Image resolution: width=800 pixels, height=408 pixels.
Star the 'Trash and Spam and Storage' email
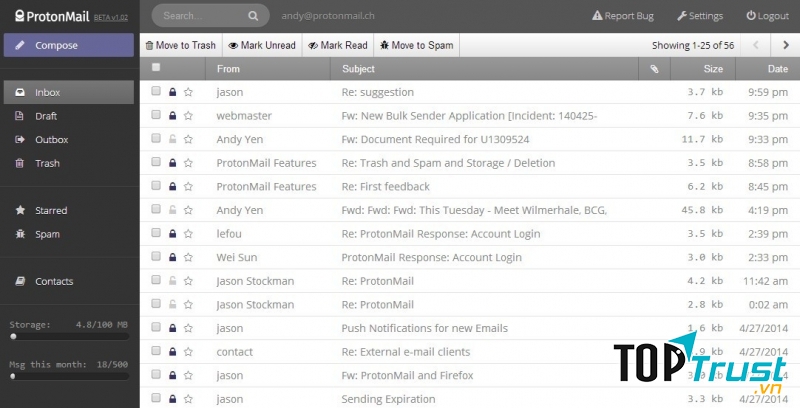pyautogui.click(x=188, y=163)
